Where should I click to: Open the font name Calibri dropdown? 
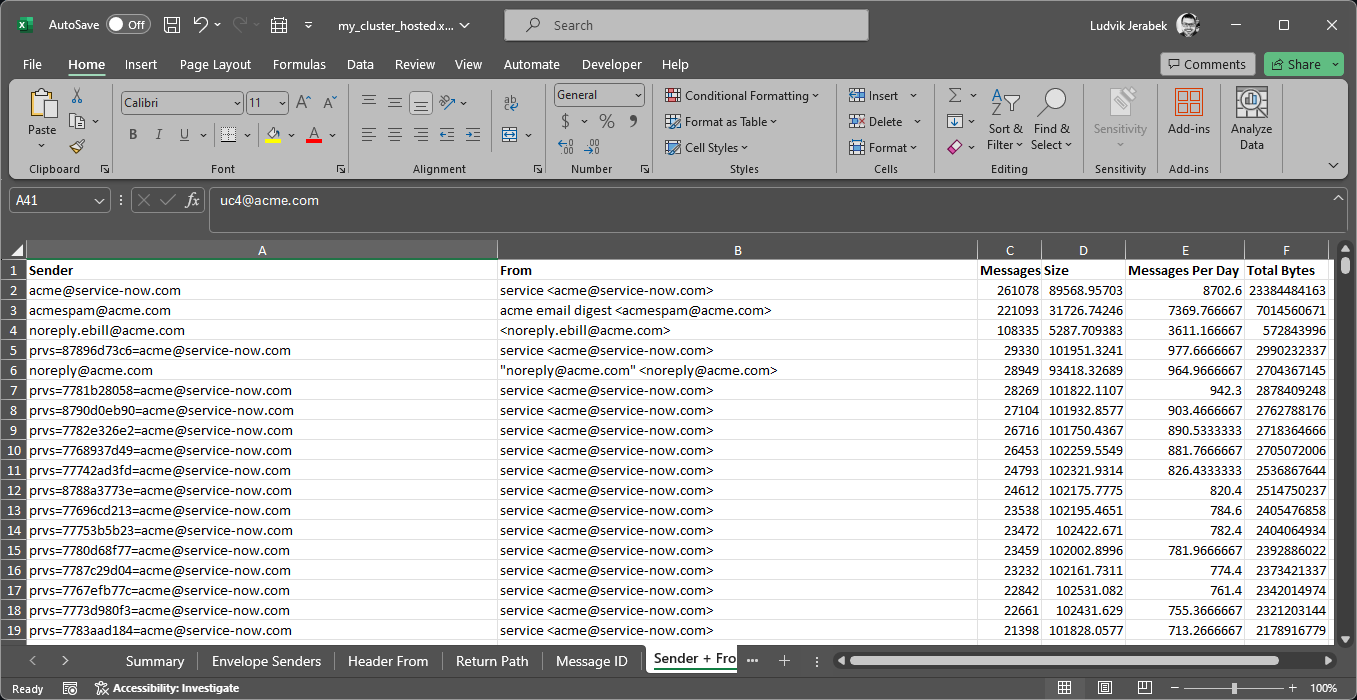pos(237,103)
